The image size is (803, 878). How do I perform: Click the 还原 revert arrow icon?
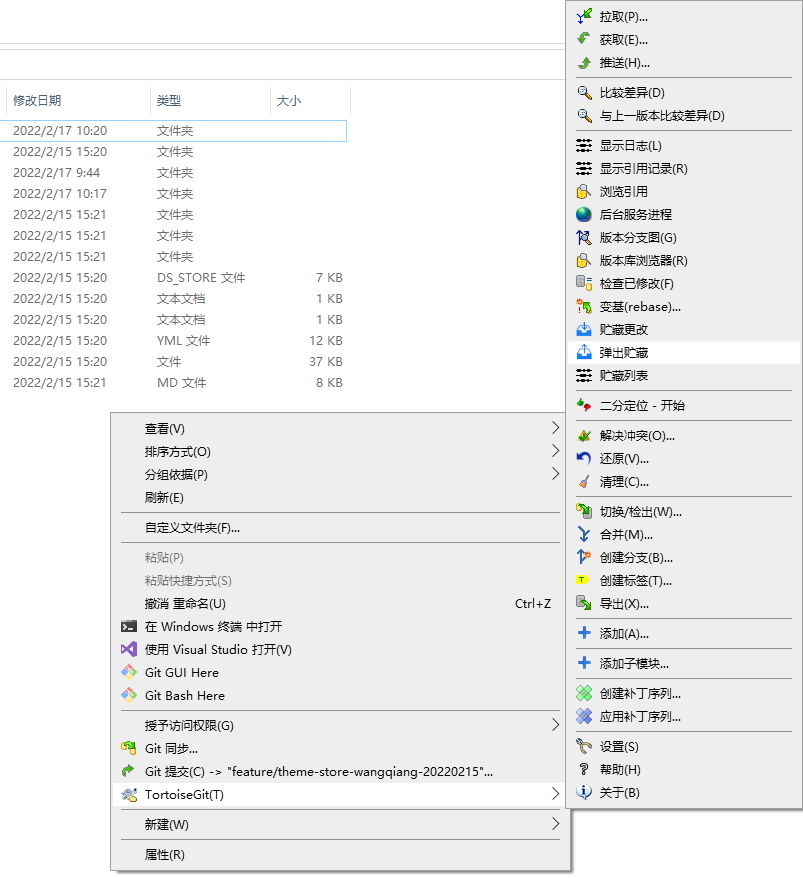tap(584, 458)
